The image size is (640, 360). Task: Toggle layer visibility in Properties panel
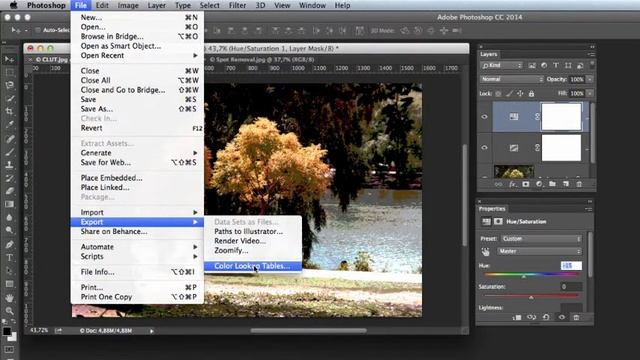pyautogui.click(x=562, y=317)
